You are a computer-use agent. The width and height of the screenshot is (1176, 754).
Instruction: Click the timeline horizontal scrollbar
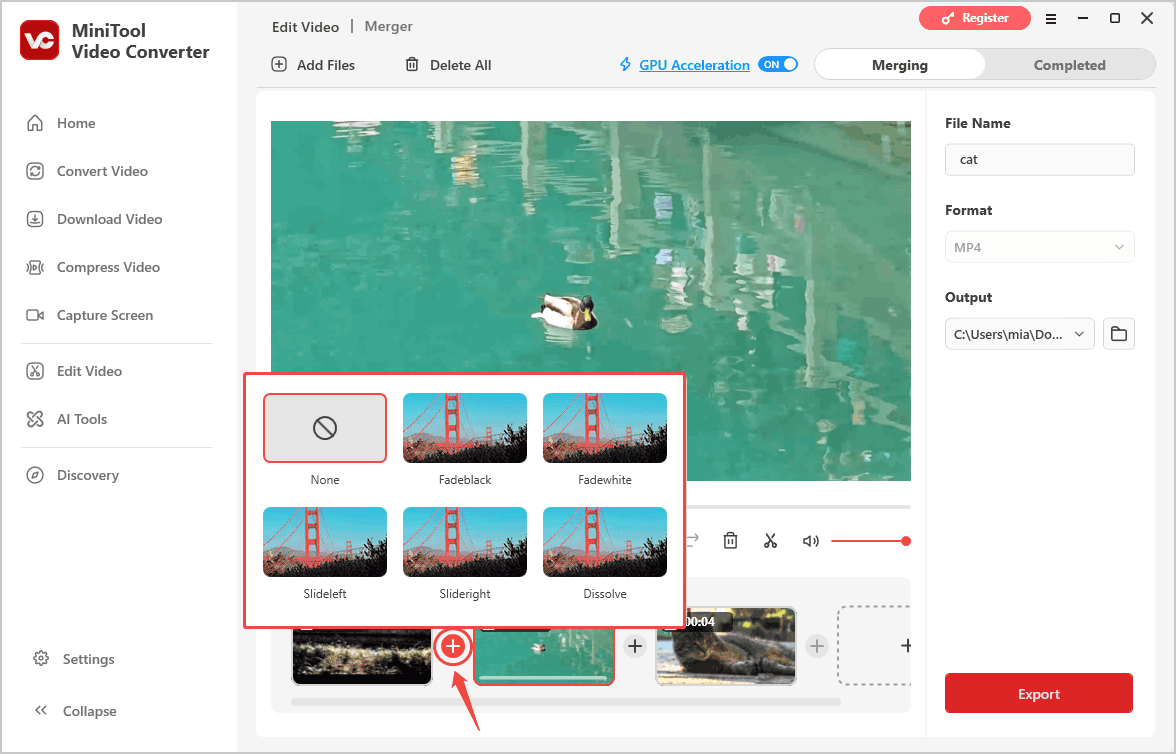(x=566, y=702)
